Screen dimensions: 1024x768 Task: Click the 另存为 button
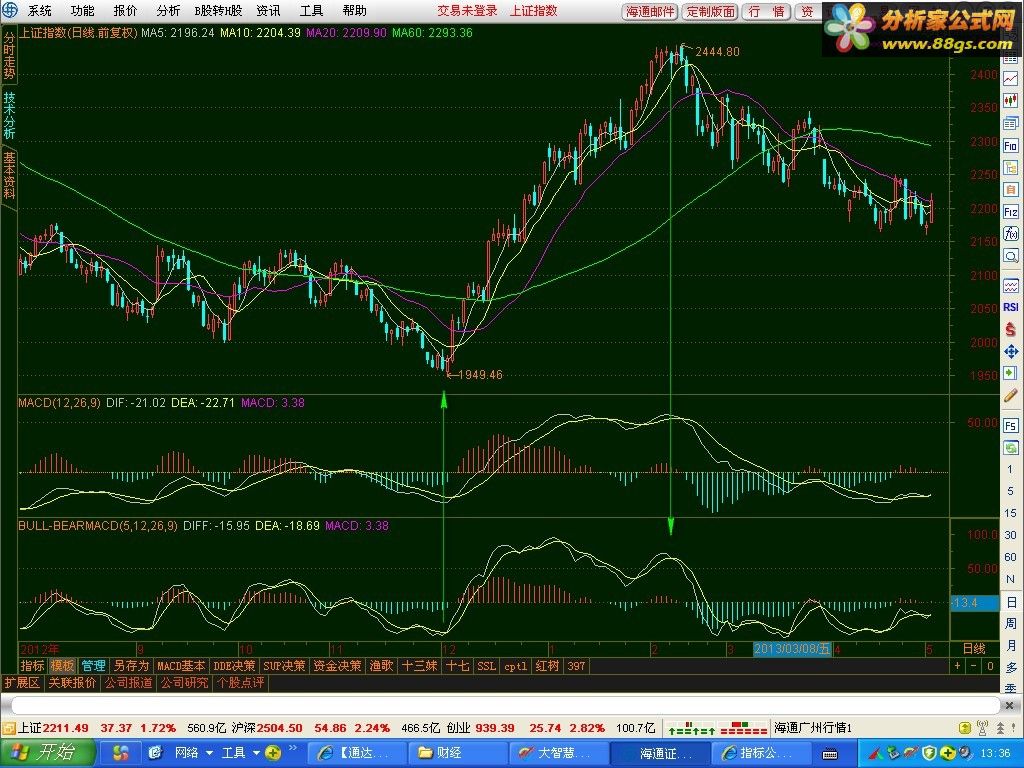pyautogui.click(x=131, y=666)
